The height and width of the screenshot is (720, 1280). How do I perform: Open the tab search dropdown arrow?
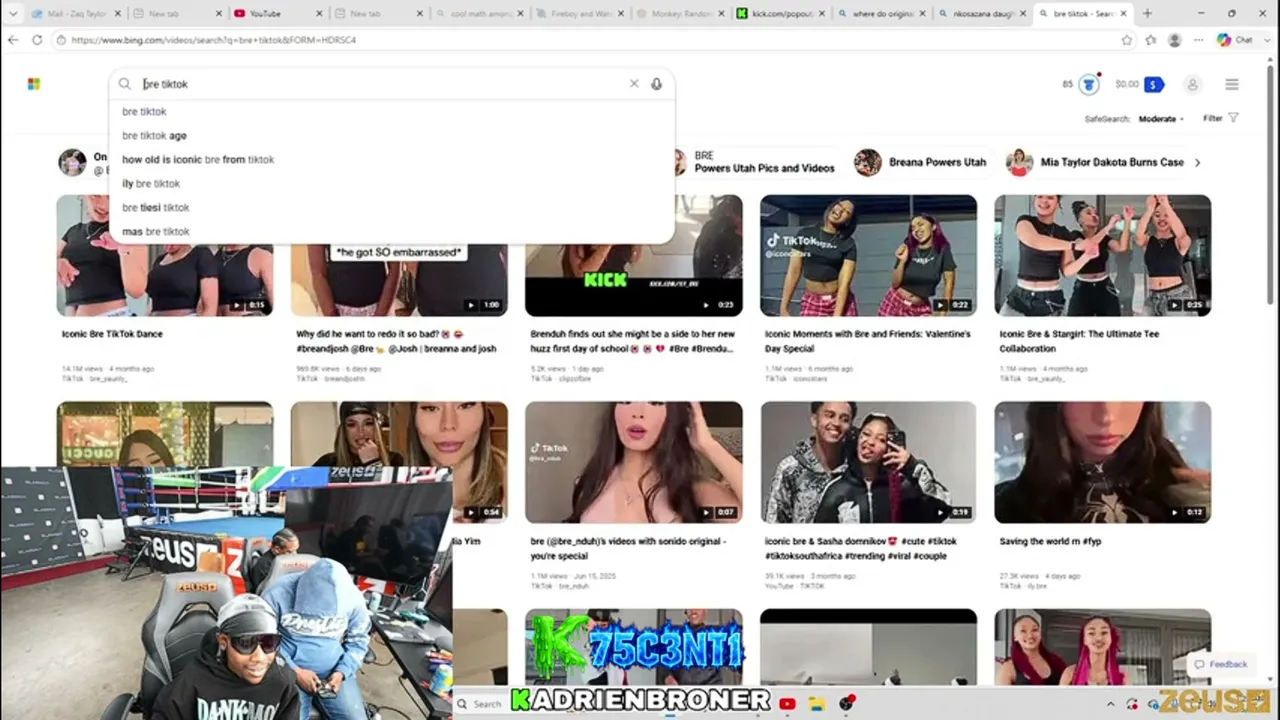point(12,14)
